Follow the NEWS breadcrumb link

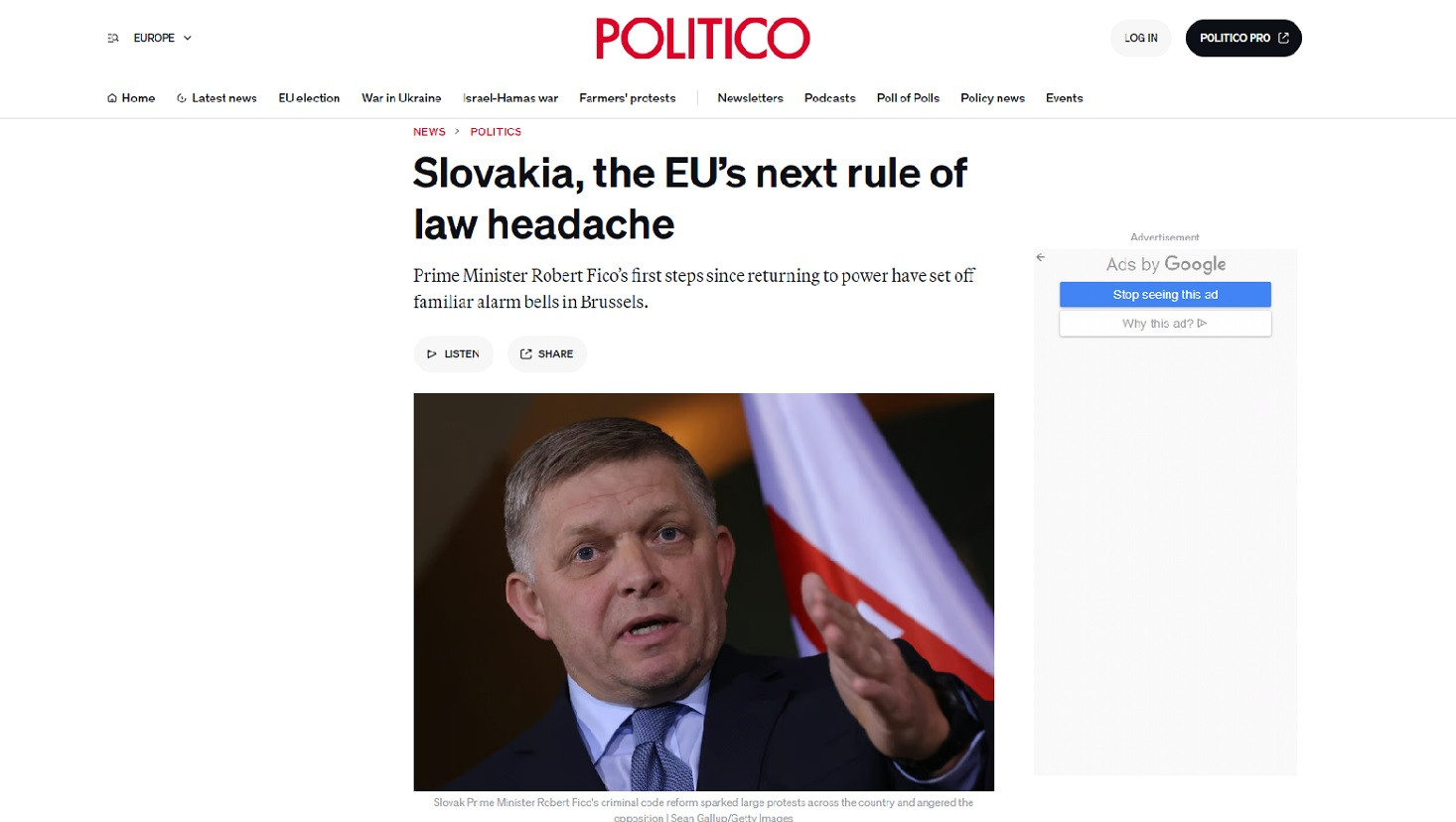tap(429, 132)
